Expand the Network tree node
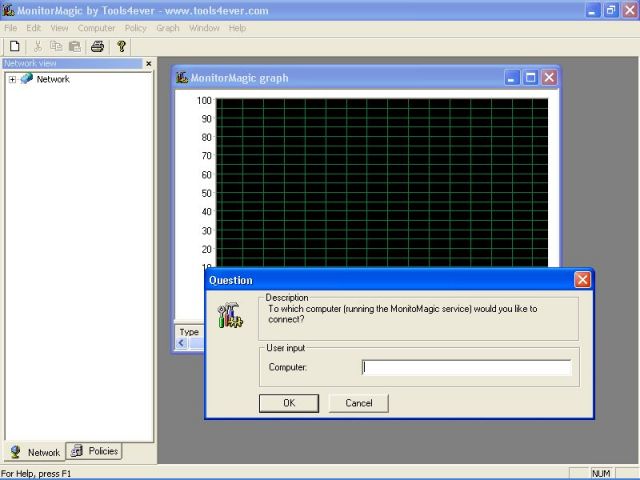 pos(12,79)
